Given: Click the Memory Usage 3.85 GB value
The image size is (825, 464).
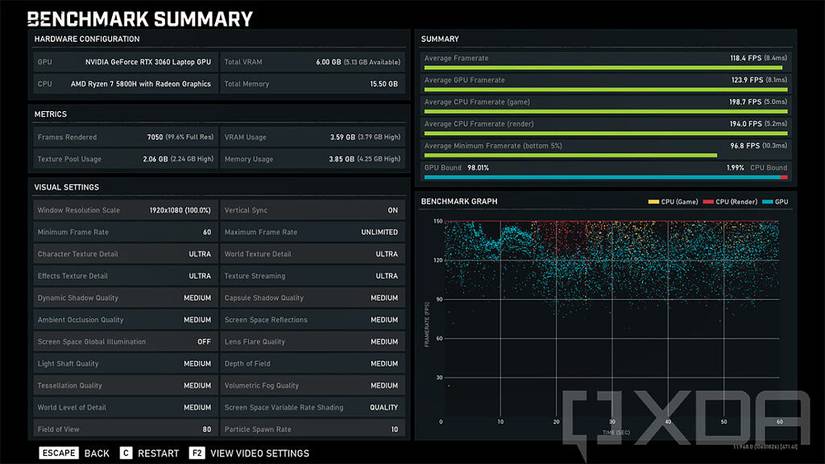Looking at the screenshot, I should coord(341,159).
